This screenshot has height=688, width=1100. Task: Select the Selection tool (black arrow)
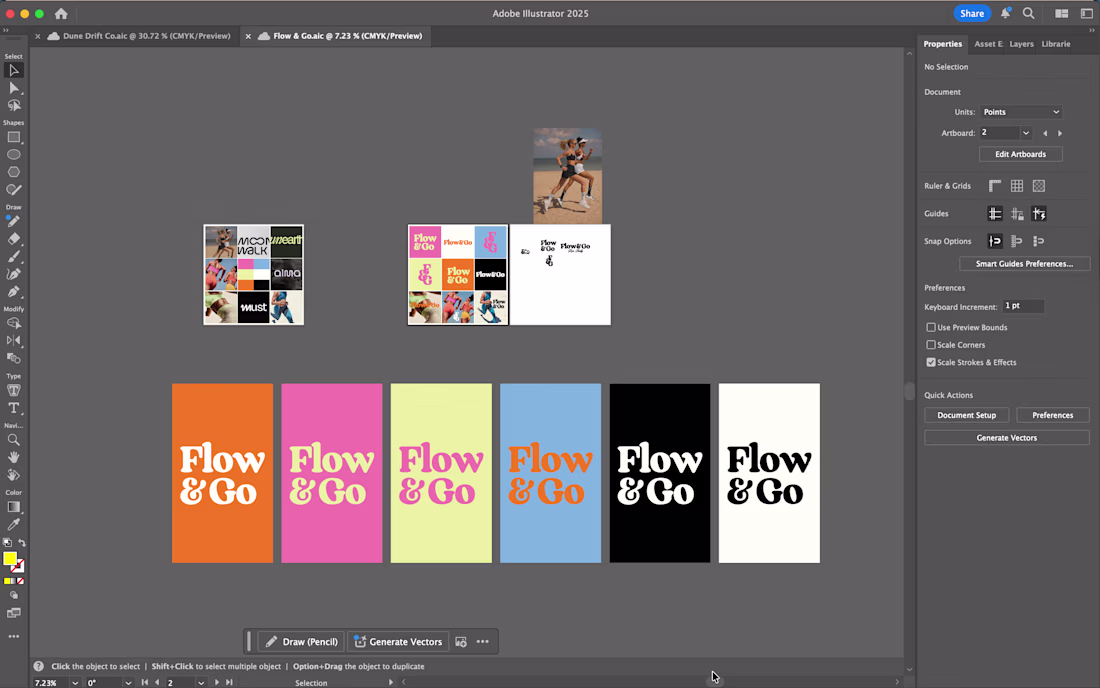(x=13, y=70)
